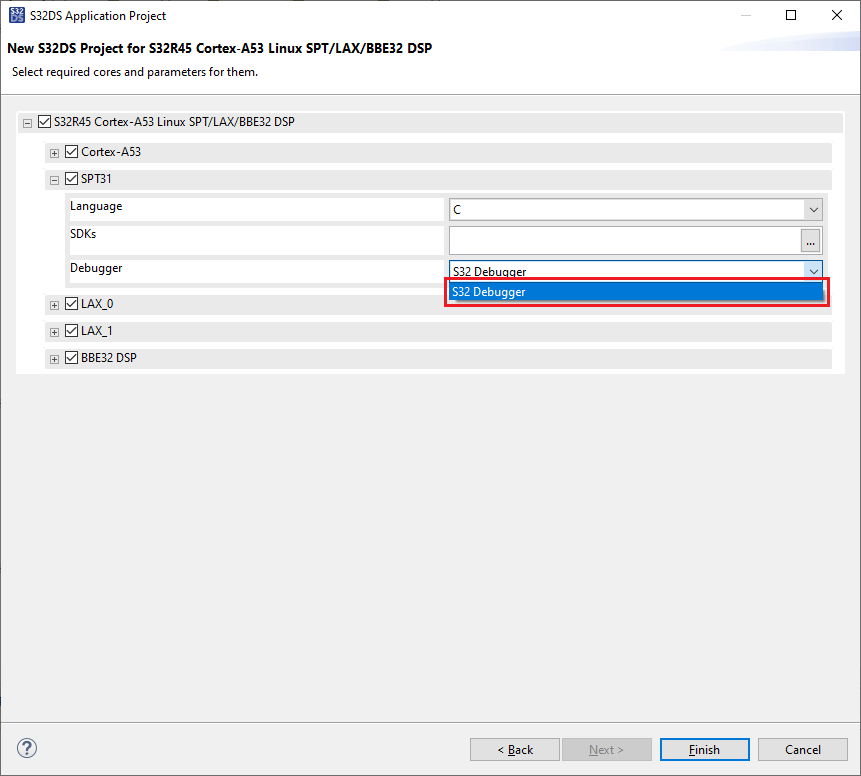Toggle the LAX_0 checkbox
861x776 pixels.
(71, 304)
